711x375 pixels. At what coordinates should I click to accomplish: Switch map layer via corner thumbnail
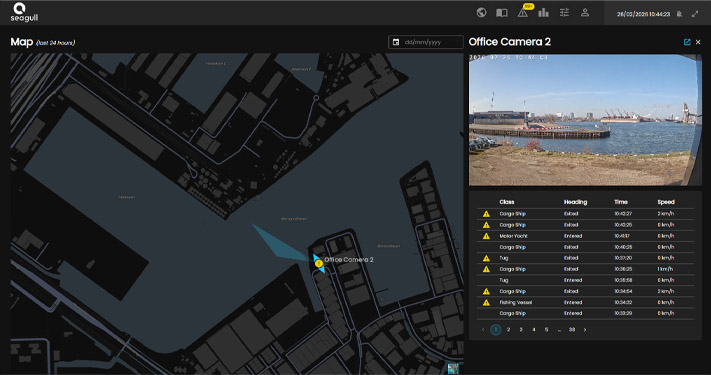pyautogui.click(x=453, y=368)
